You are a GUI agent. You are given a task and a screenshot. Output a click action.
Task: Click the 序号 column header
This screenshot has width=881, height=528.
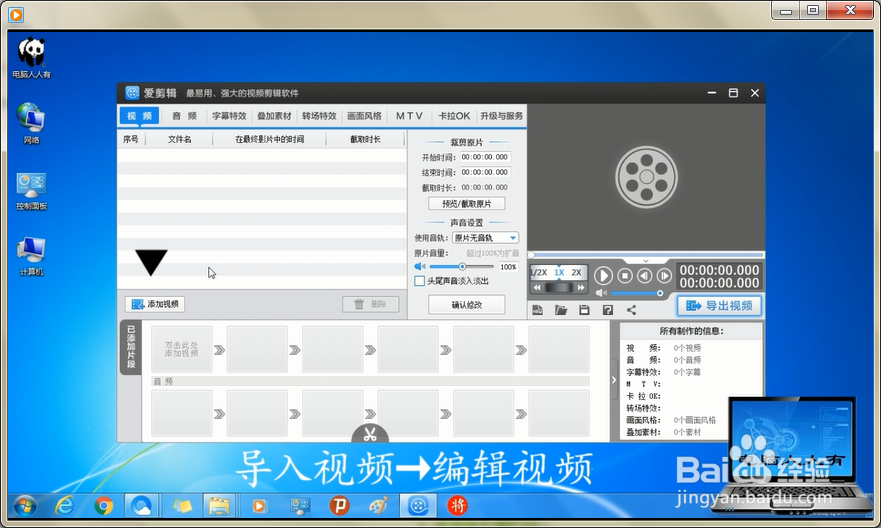tap(130, 139)
